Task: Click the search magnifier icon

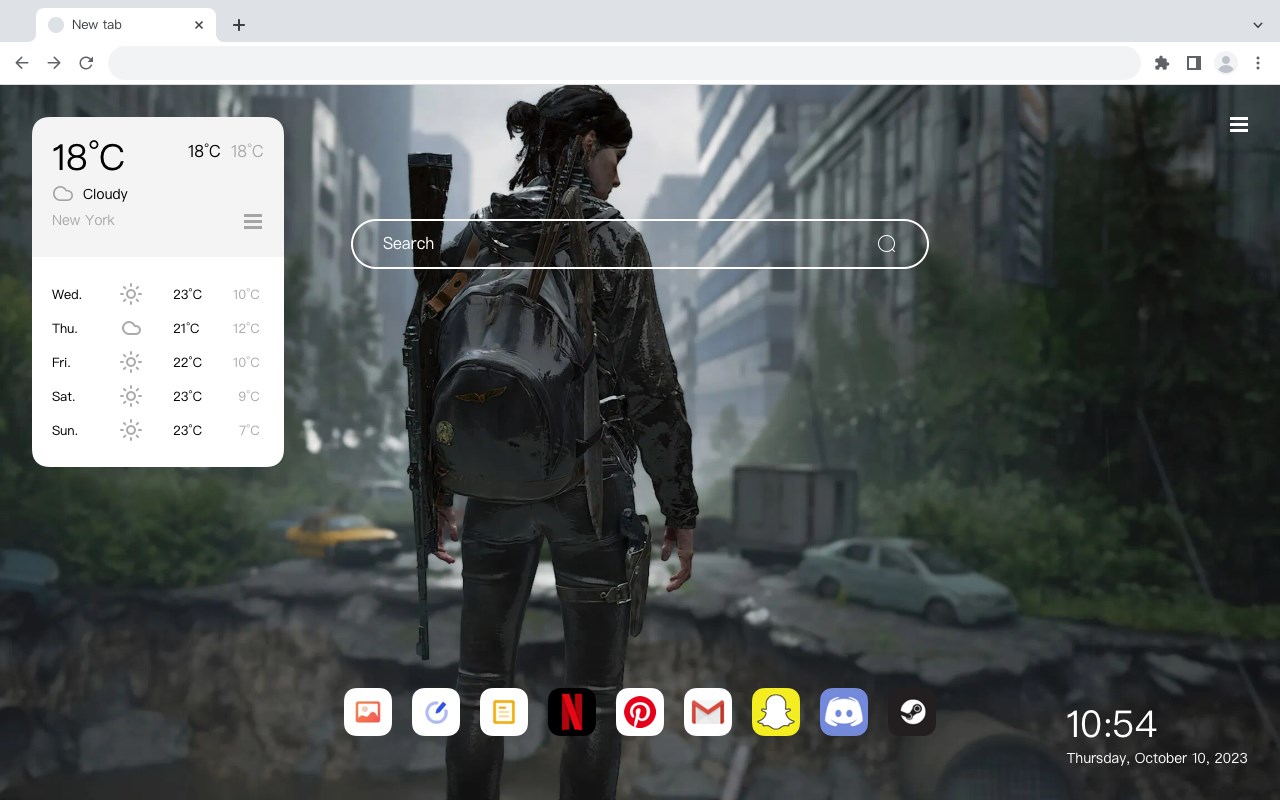Action: point(887,244)
